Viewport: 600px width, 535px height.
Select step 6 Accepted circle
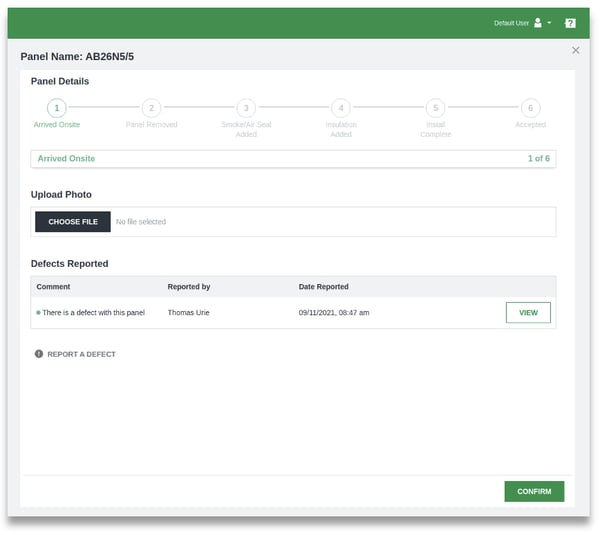[530, 107]
